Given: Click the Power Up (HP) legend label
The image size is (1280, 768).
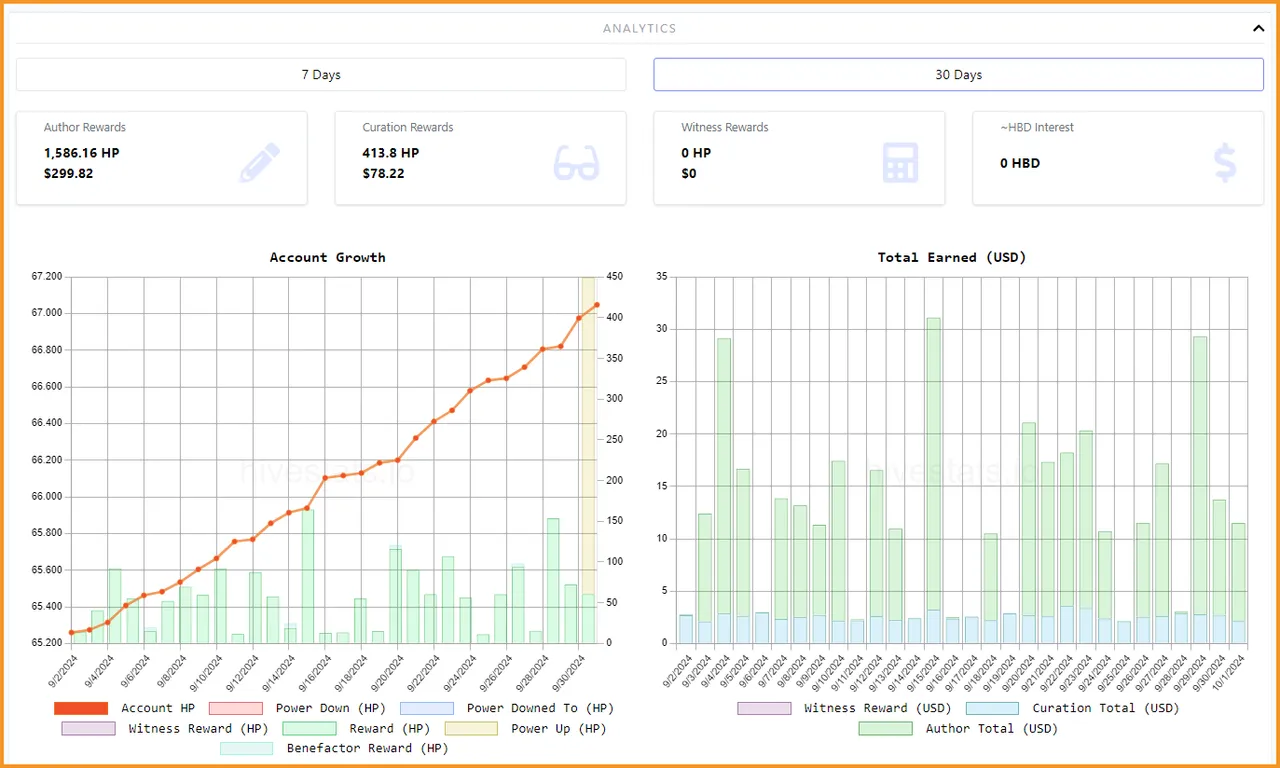Looking at the screenshot, I should pyautogui.click(x=559, y=729).
